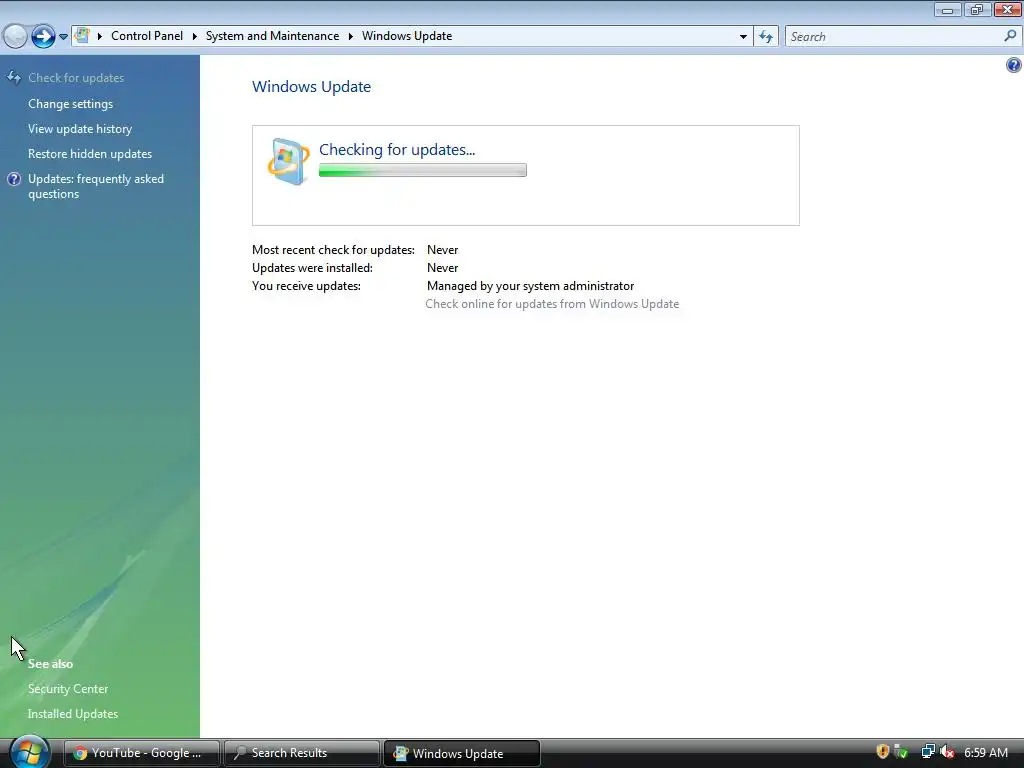Minimize the Windows Update window
This screenshot has height=768, width=1024.
[947, 9]
